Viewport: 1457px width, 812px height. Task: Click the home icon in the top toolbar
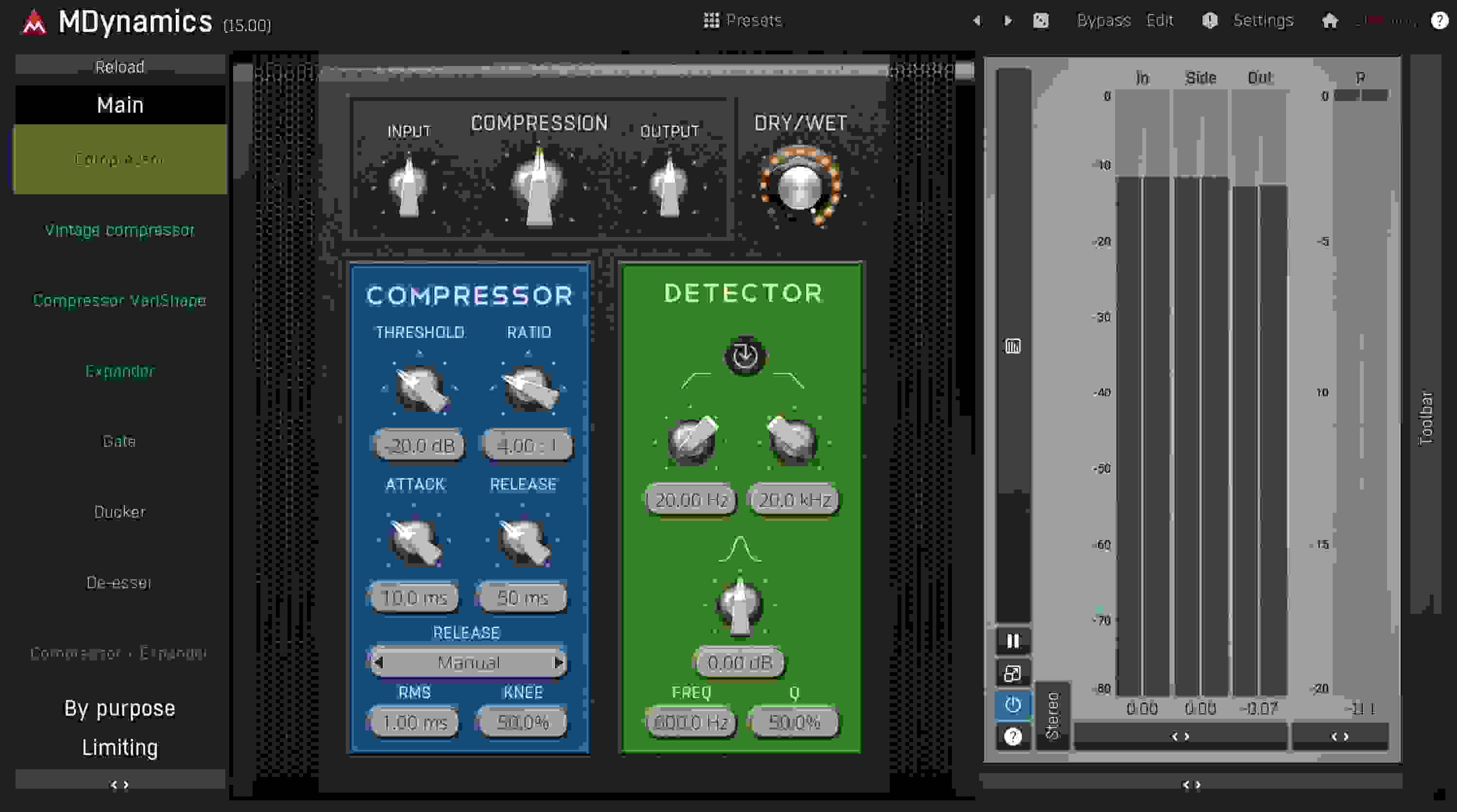pyautogui.click(x=1330, y=20)
